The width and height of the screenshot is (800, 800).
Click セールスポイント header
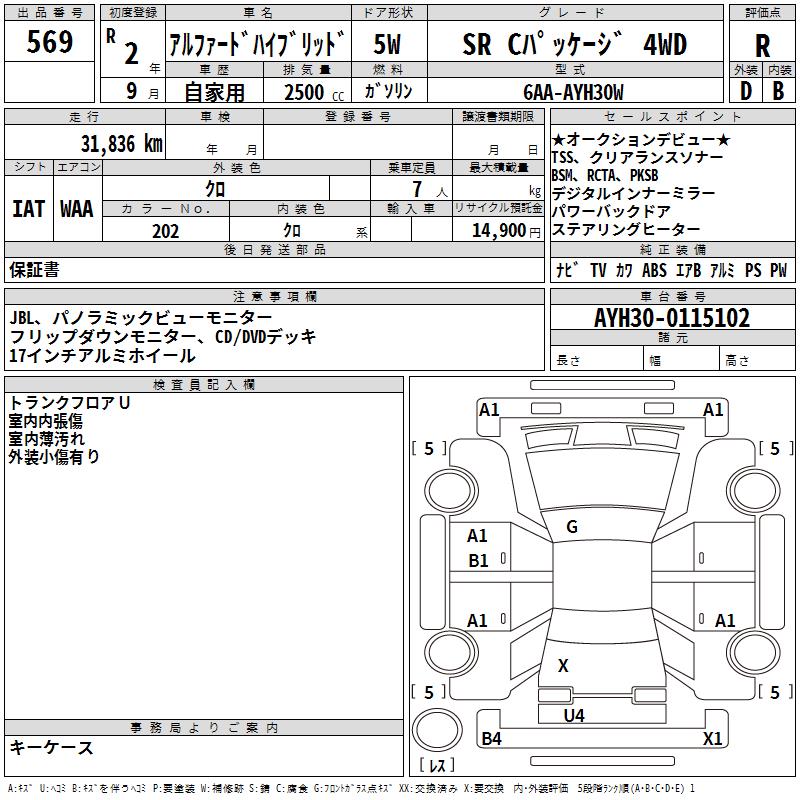point(672,116)
